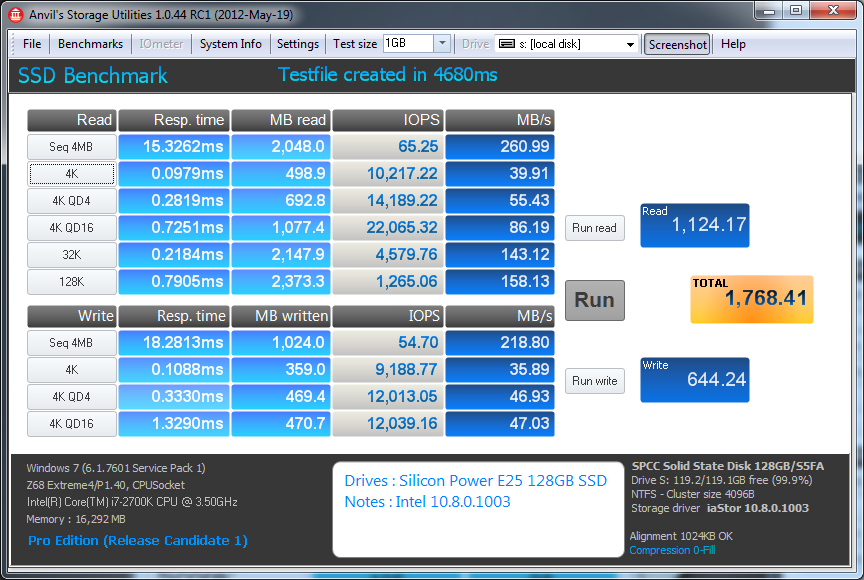Click the write speed value 47.03
The height and width of the screenshot is (580, 864).
500,424
